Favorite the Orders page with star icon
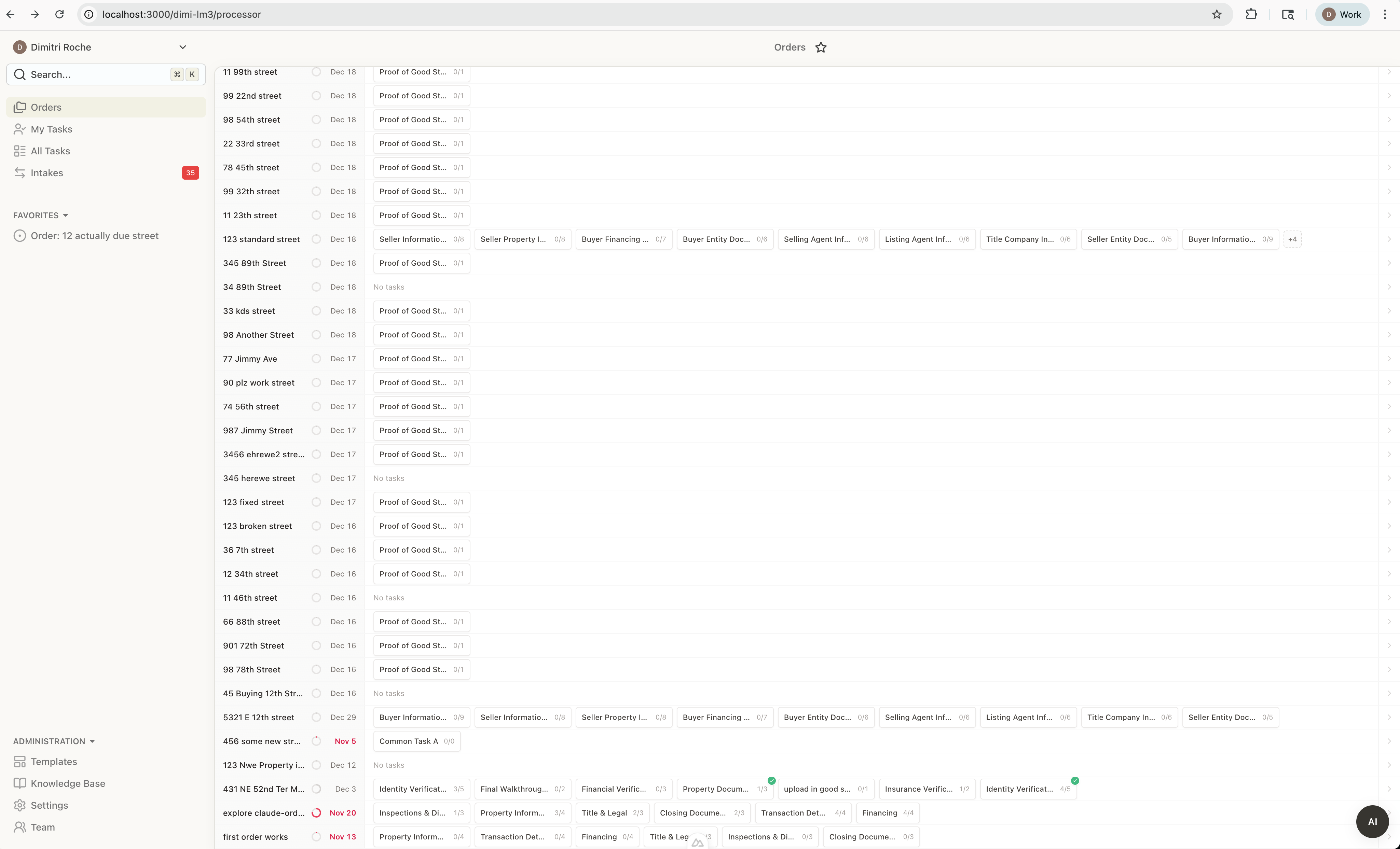 click(821, 48)
